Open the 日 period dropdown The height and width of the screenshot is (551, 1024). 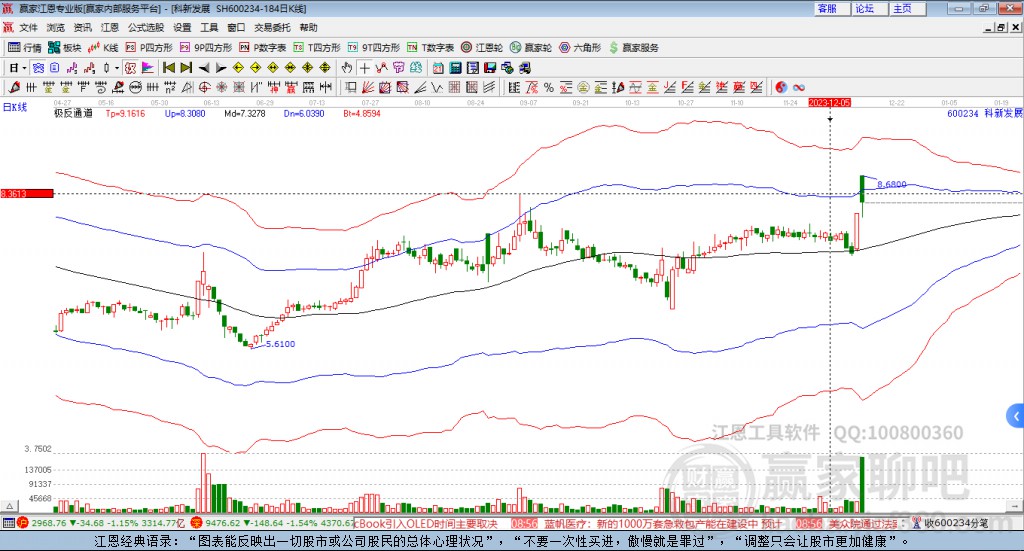(18, 68)
